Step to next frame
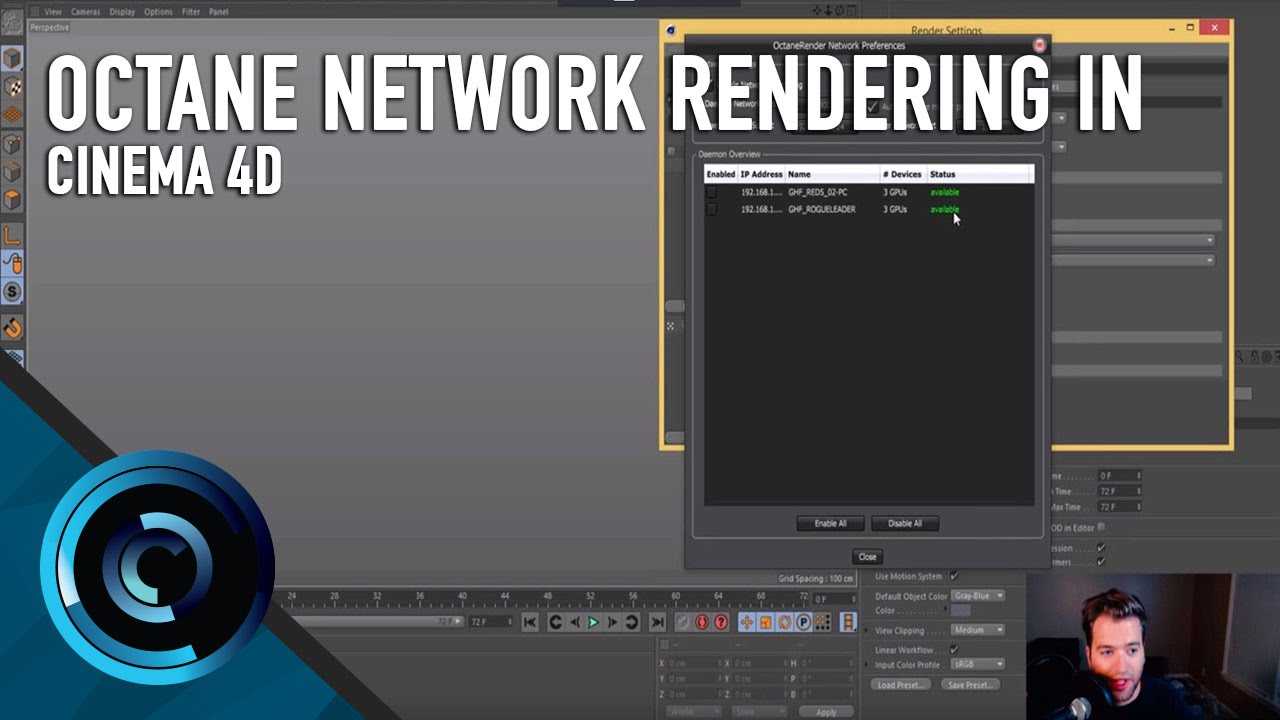Image resolution: width=1280 pixels, height=720 pixels. 612,622
